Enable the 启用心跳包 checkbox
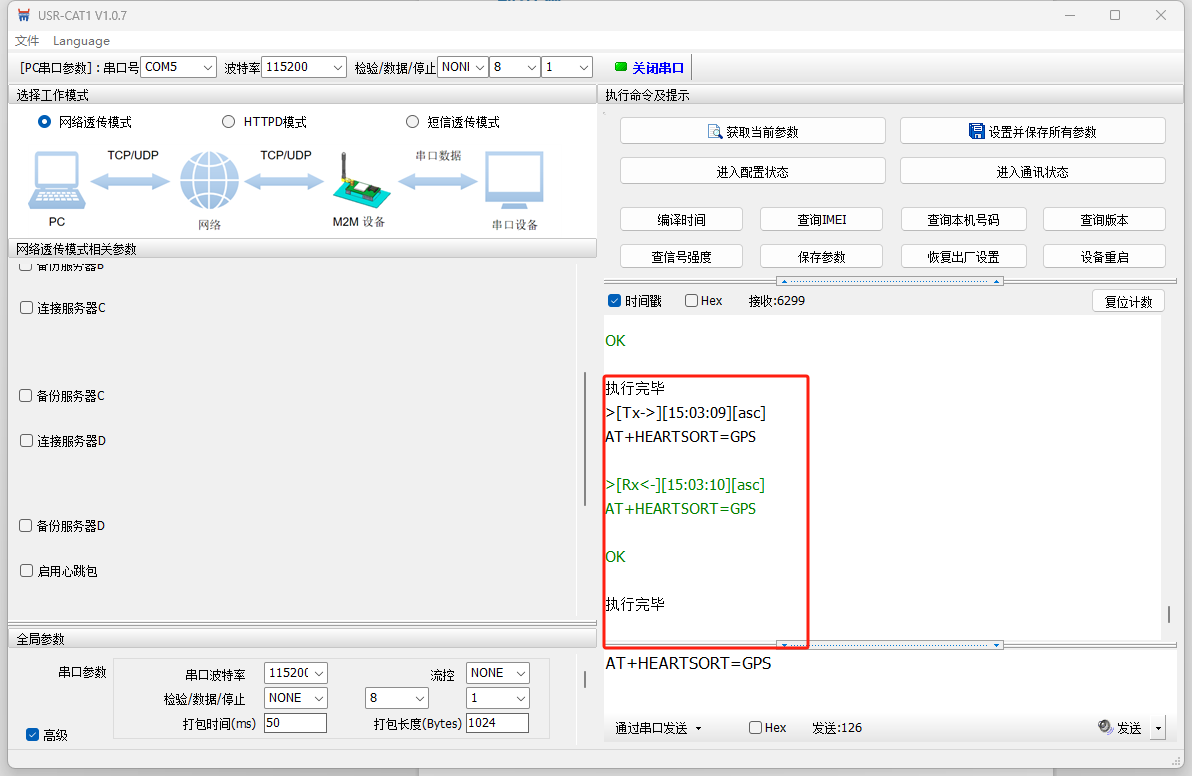The width and height of the screenshot is (1192, 776). pyautogui.click(x=27, y=571)
